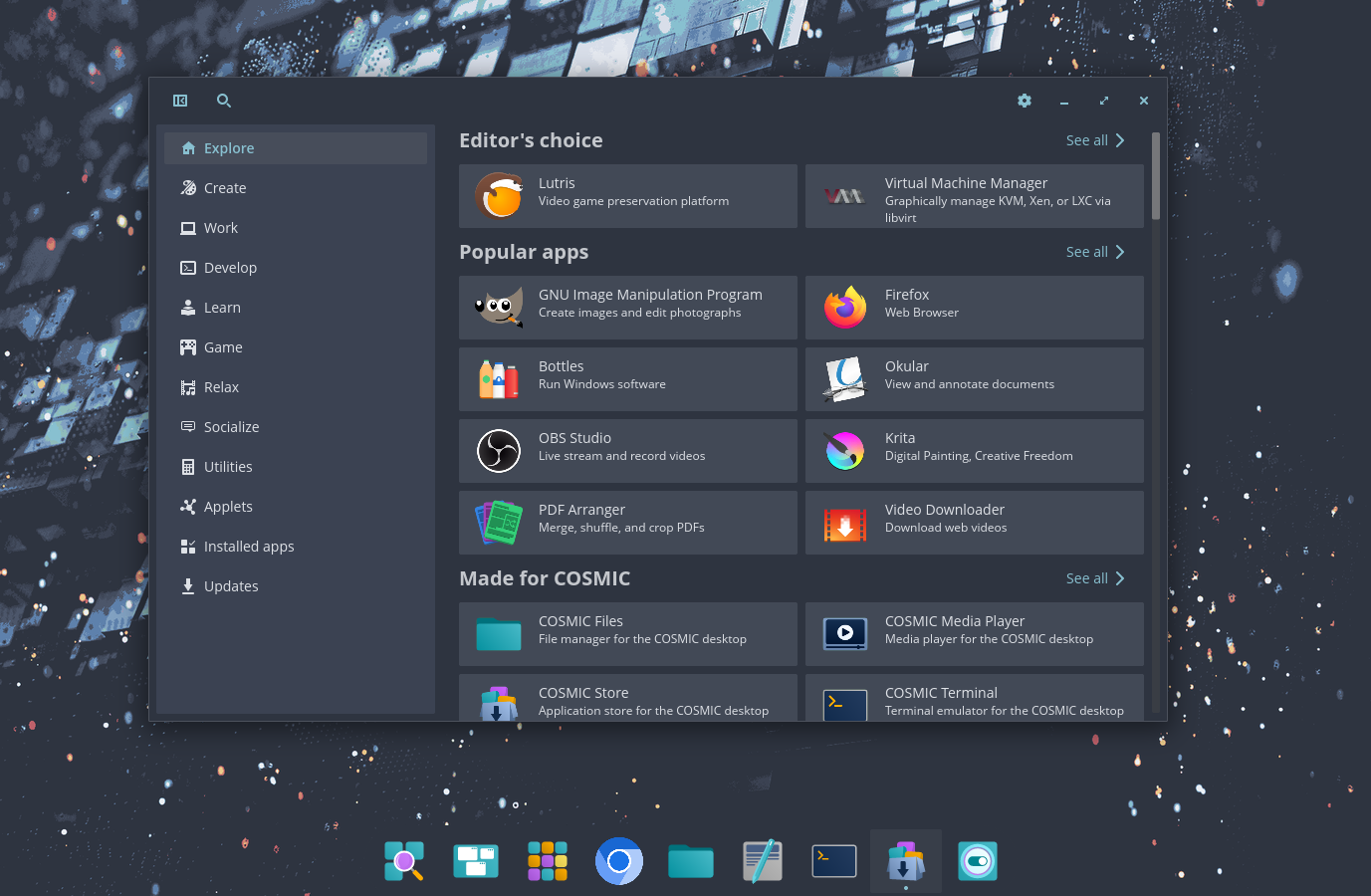The image size is (1371, 896).
Task: Select the Video Downloader icon
Action: coord(845,523)
